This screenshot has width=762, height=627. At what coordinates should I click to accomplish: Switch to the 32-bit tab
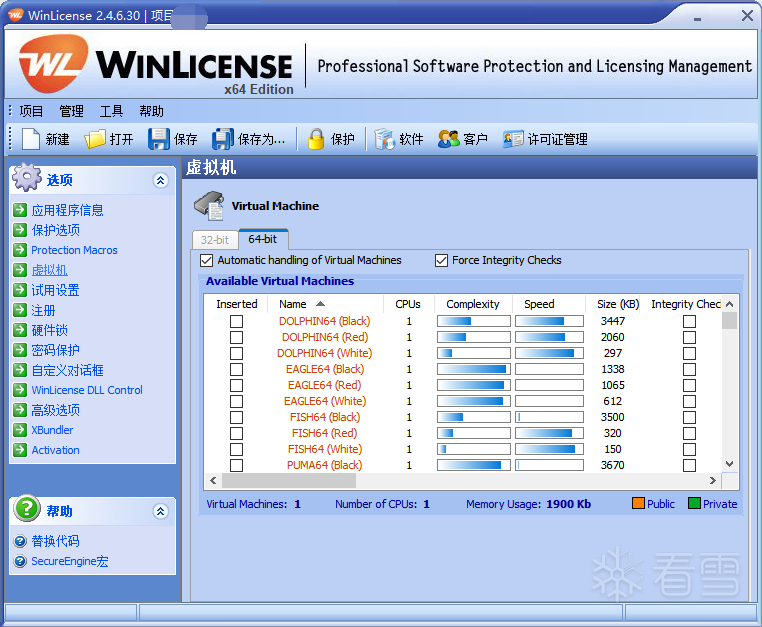coord(215,240)
